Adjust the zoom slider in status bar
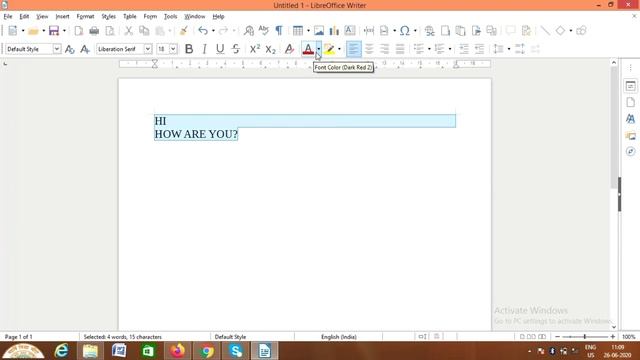640x360 pixels. click(x=585, y=337)
